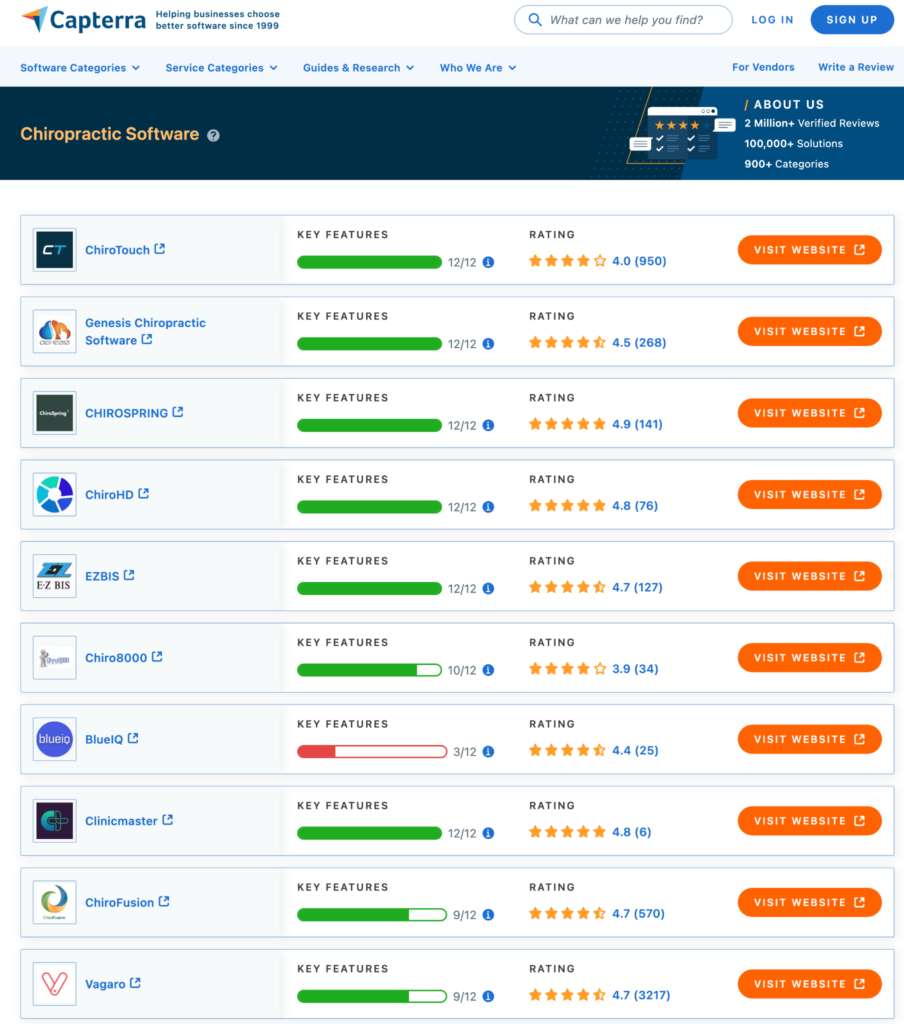Image resolution: width=904 pixels, height=1024 pixels.
Task: Open the ChiroTouch external link icon
Action: (159, 249)
